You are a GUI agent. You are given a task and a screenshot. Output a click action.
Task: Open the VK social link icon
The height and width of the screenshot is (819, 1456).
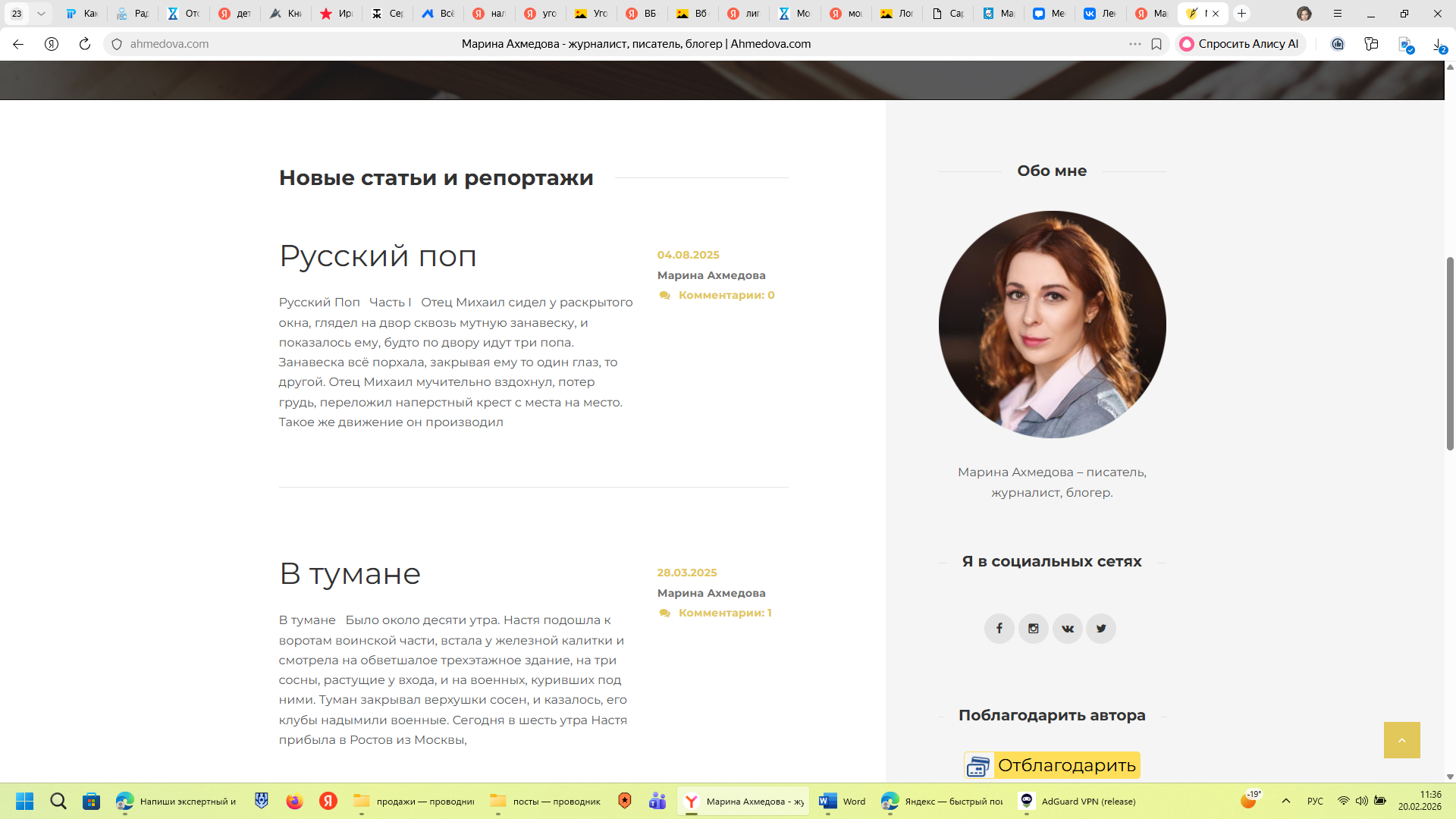pyautogui.click(x=1067, y=628)
